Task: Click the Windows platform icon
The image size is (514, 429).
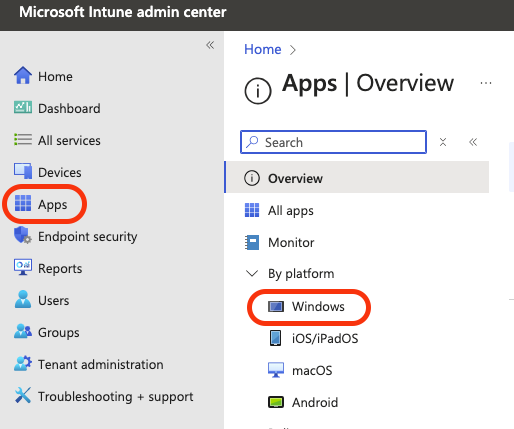Action: click(x=276, y=306)
